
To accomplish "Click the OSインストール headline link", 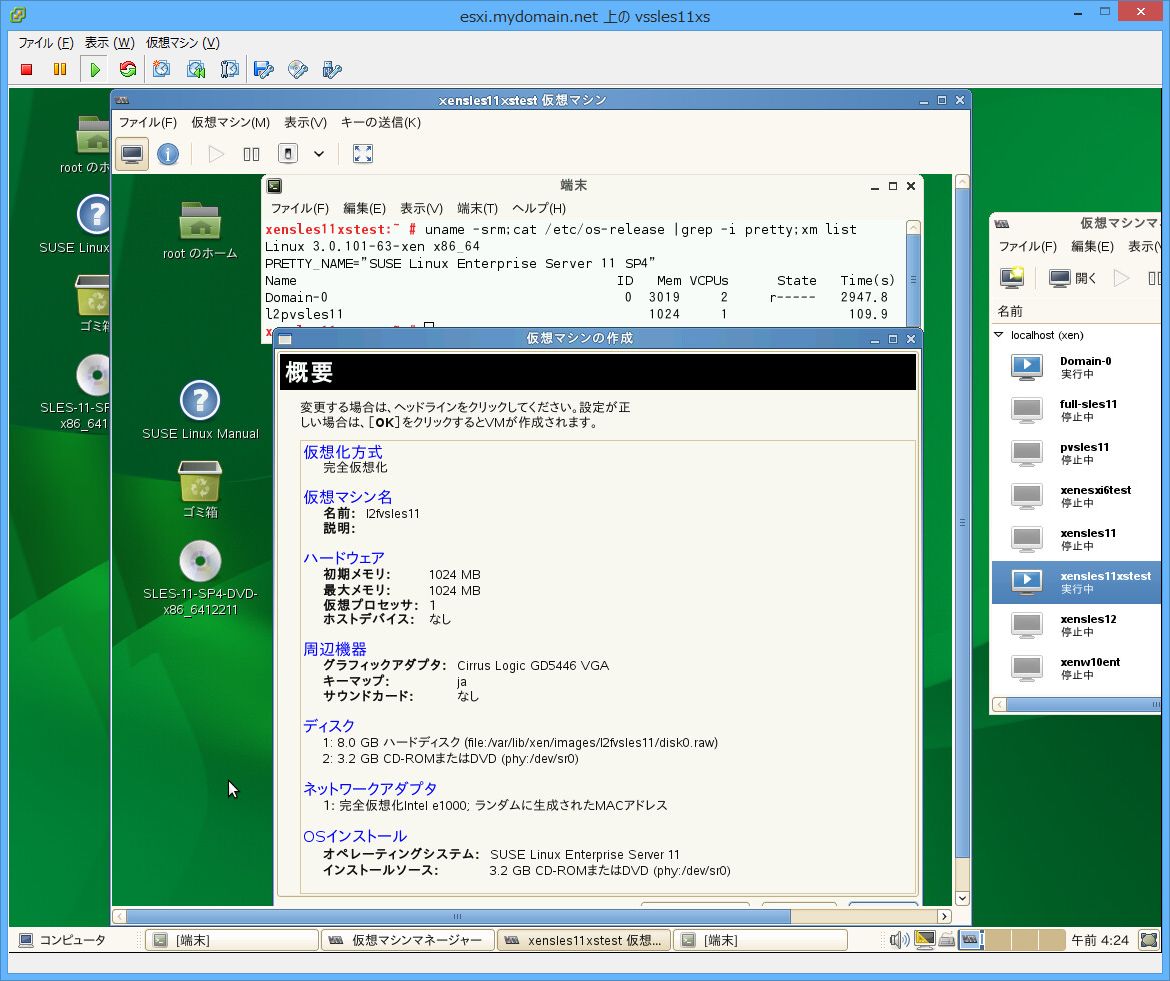I will 354,836.
